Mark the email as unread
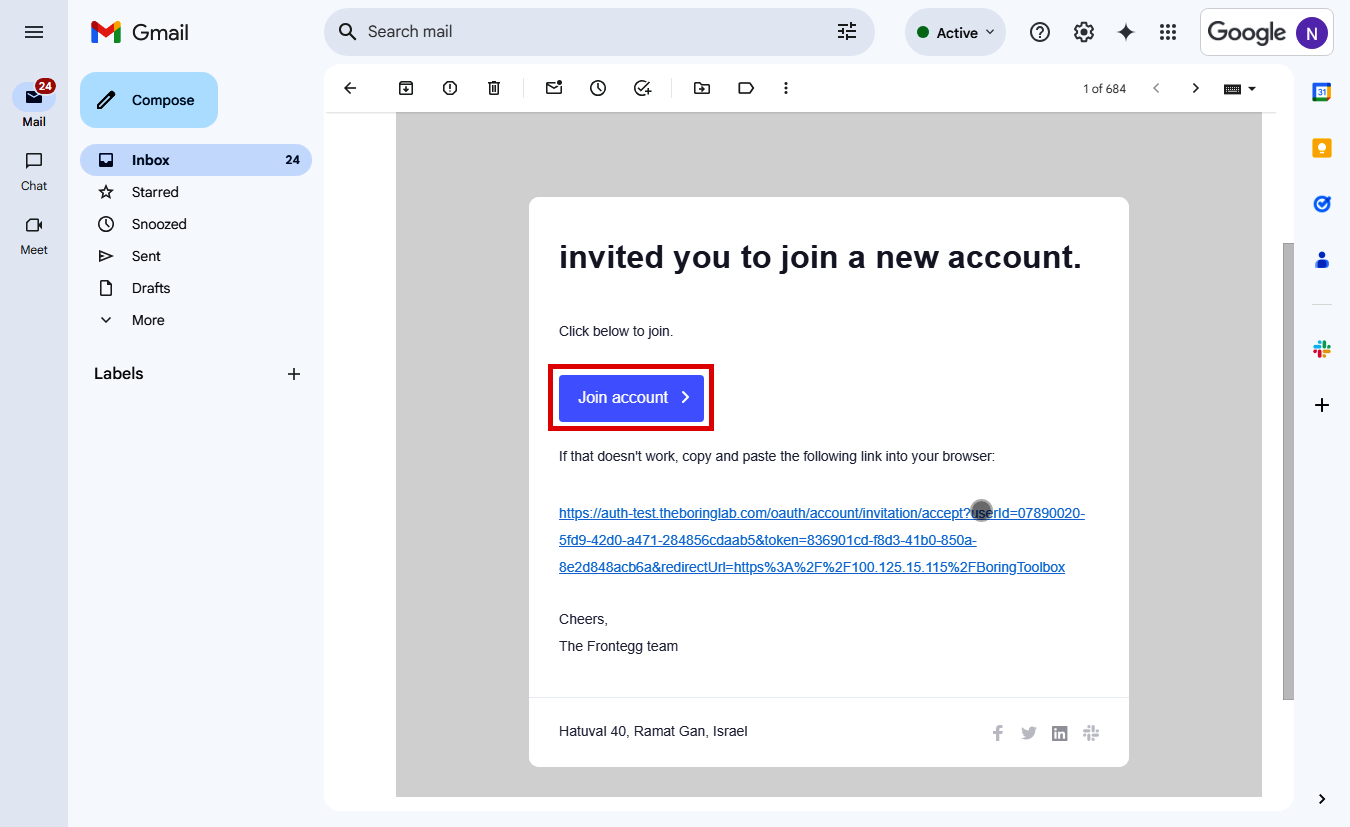 [554, 88]
